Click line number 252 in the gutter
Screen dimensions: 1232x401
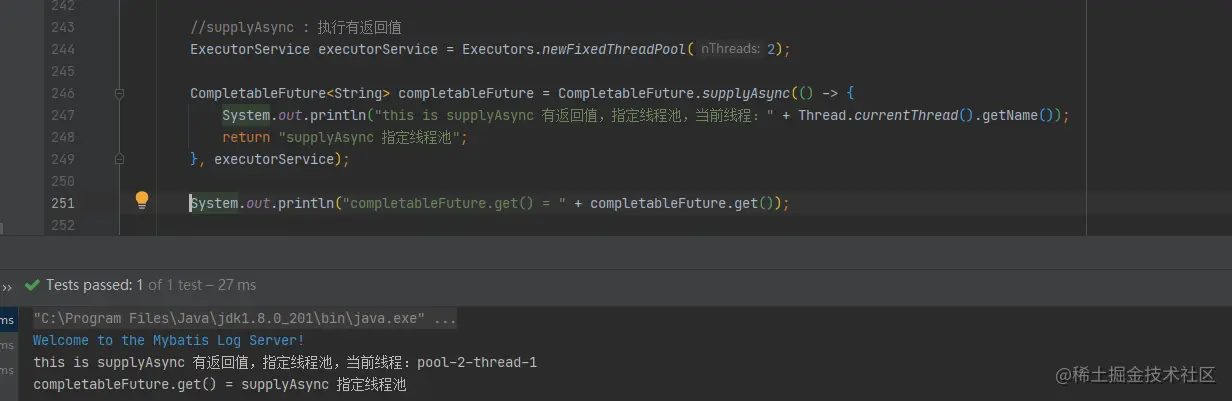(x=62, y=225)
